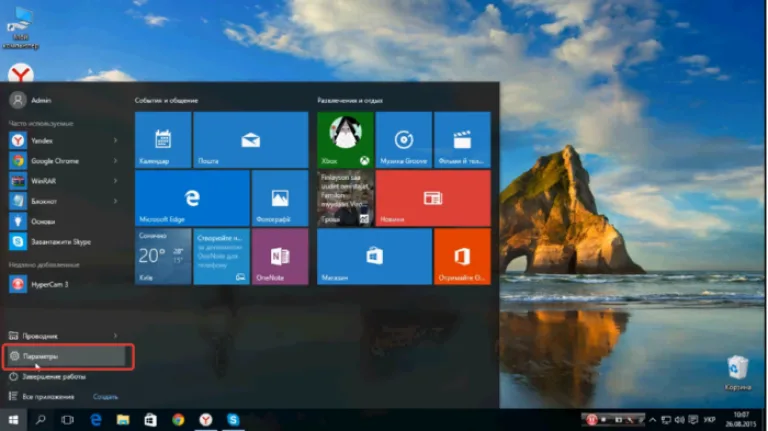Expand Google Chrome jump list arrow
The image size is (768, 431).
pos(116,161)
